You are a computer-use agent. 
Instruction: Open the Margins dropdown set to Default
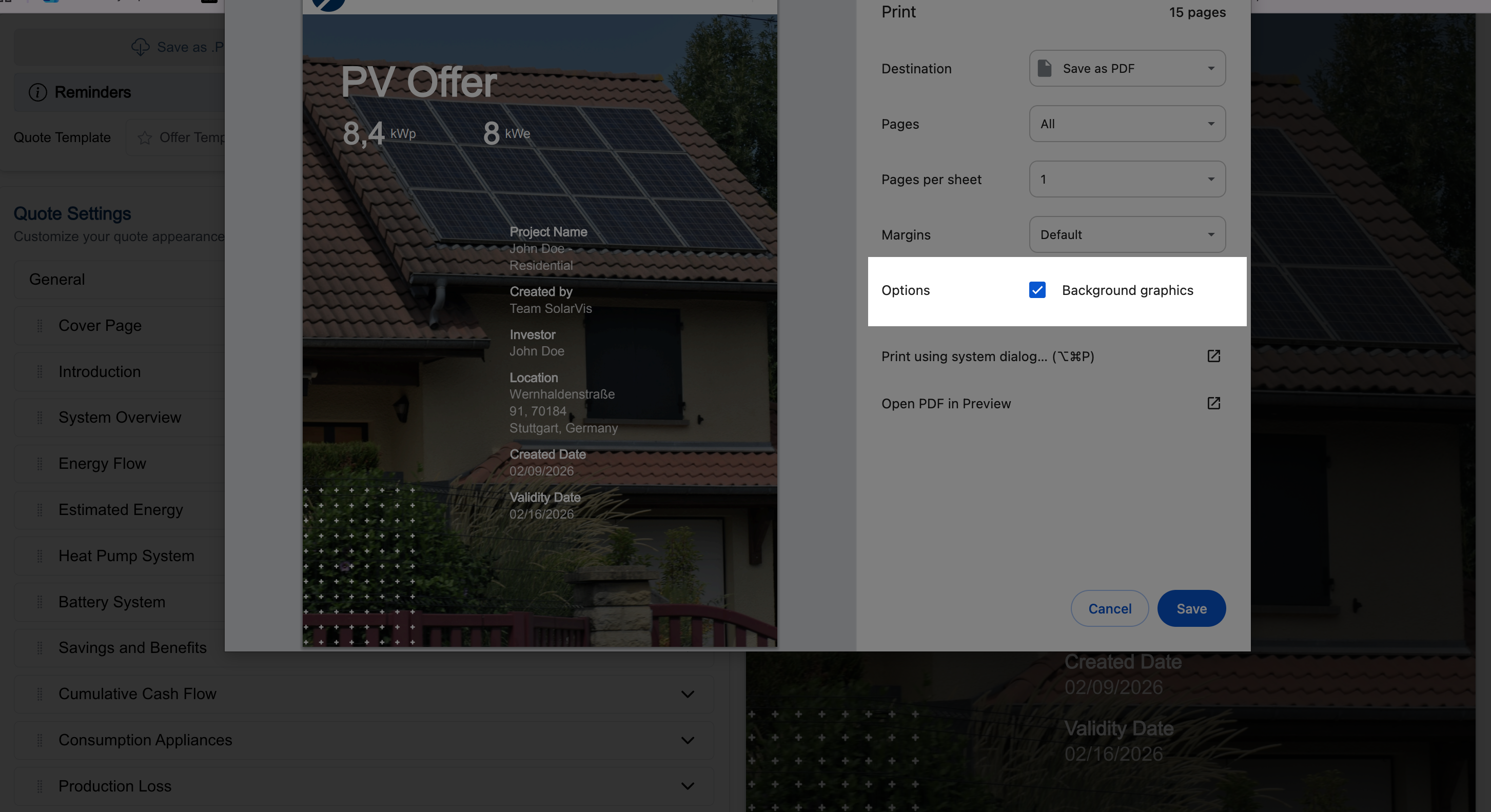(1126, 234)
